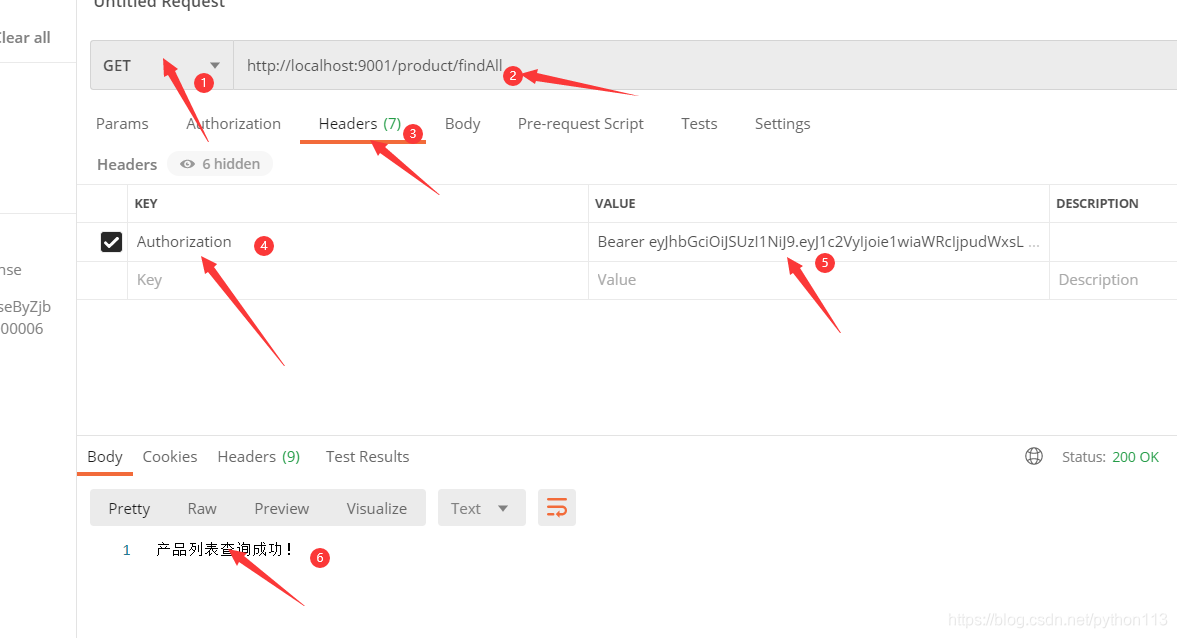Click the empty Value input field
Screen dimensions: 1177x638
[818, 280]
